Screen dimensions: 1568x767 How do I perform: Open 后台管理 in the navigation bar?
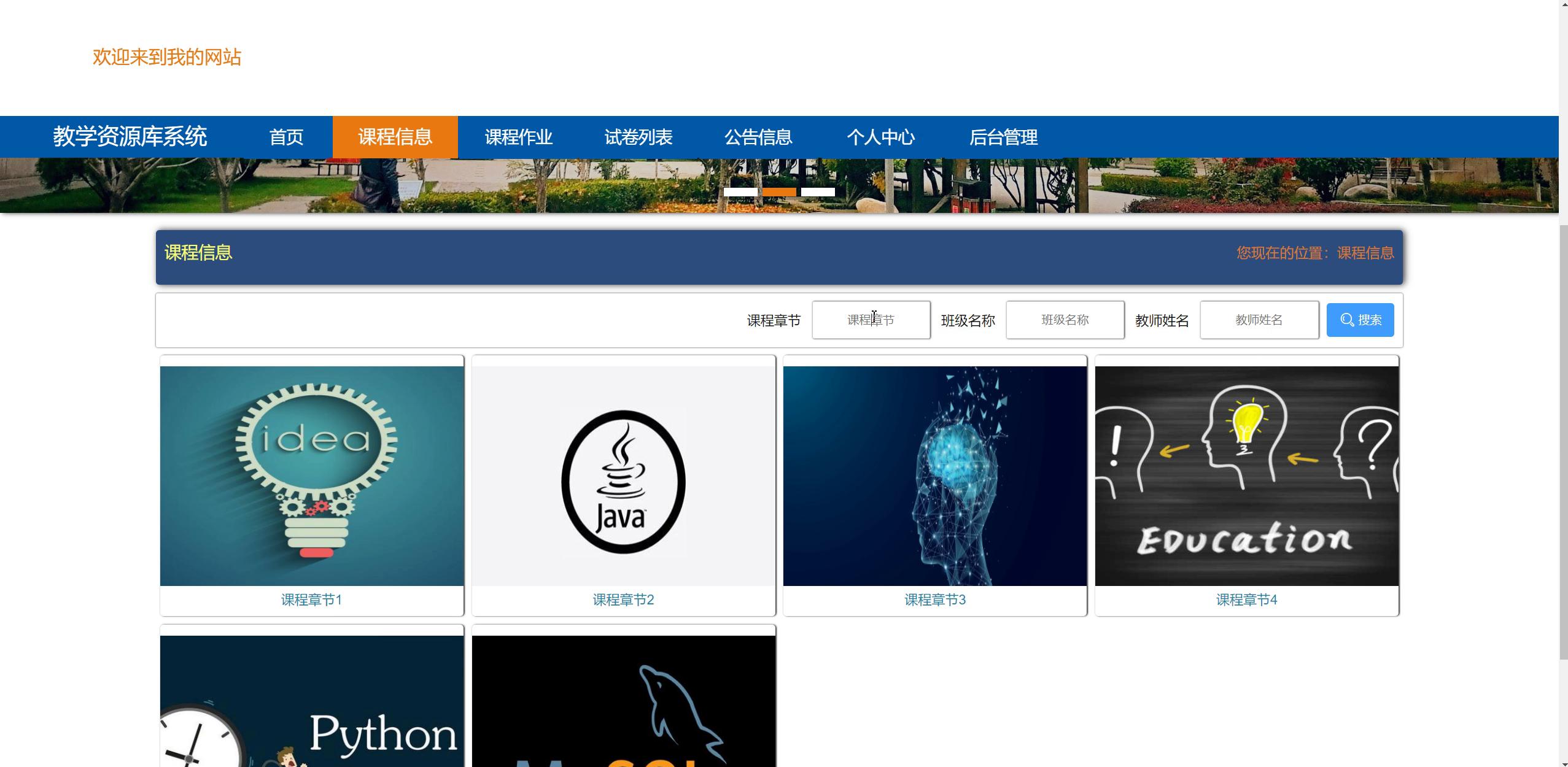[1003, 137]
